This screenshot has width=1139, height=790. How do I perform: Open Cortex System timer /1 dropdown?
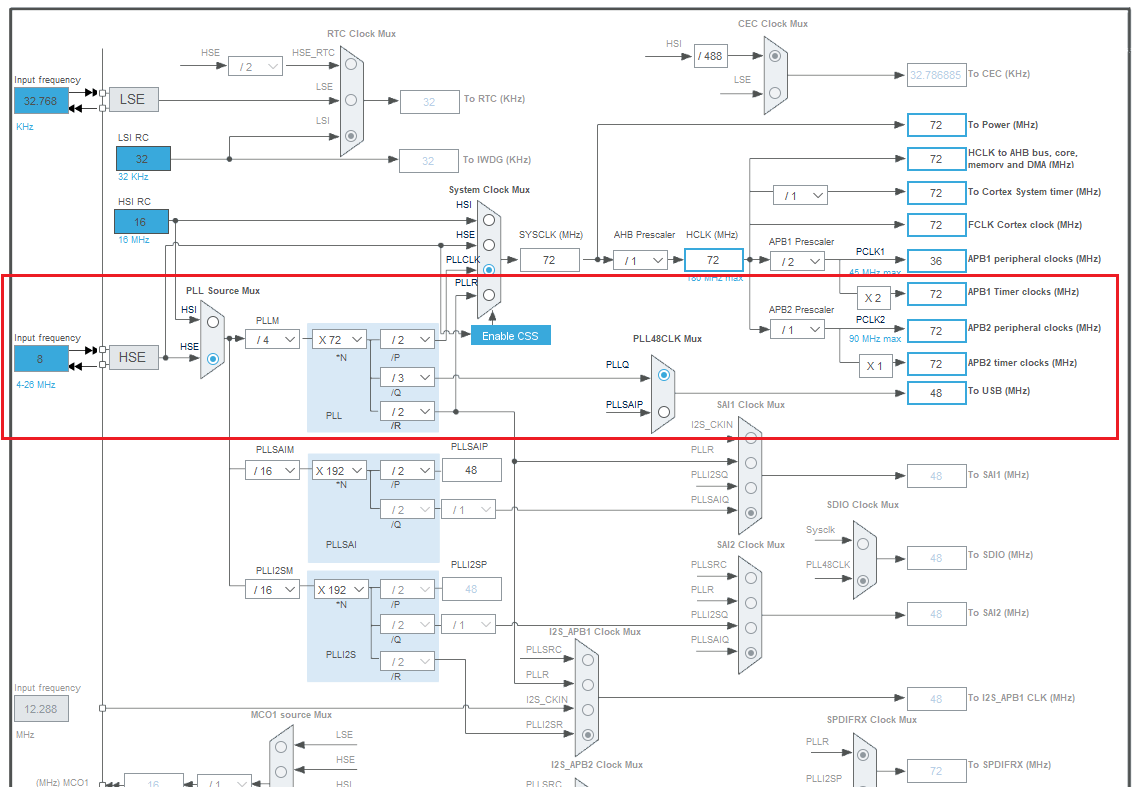[800, 195]
